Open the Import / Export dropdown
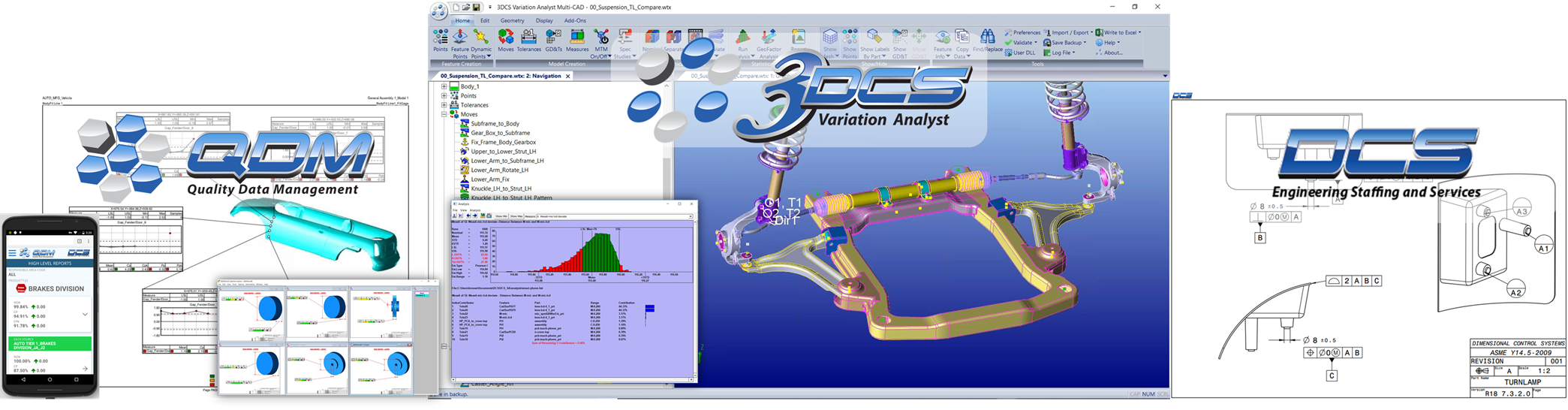1568x410 pixels. click(x=1067, y=32)
